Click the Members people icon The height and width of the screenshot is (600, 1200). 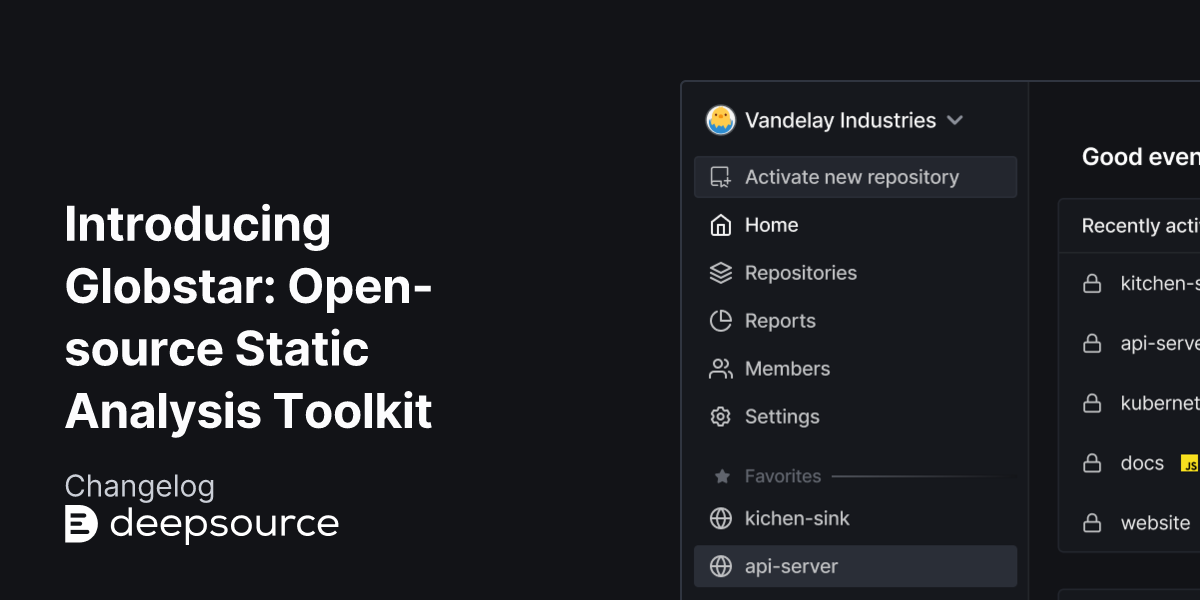pos(719,368)
